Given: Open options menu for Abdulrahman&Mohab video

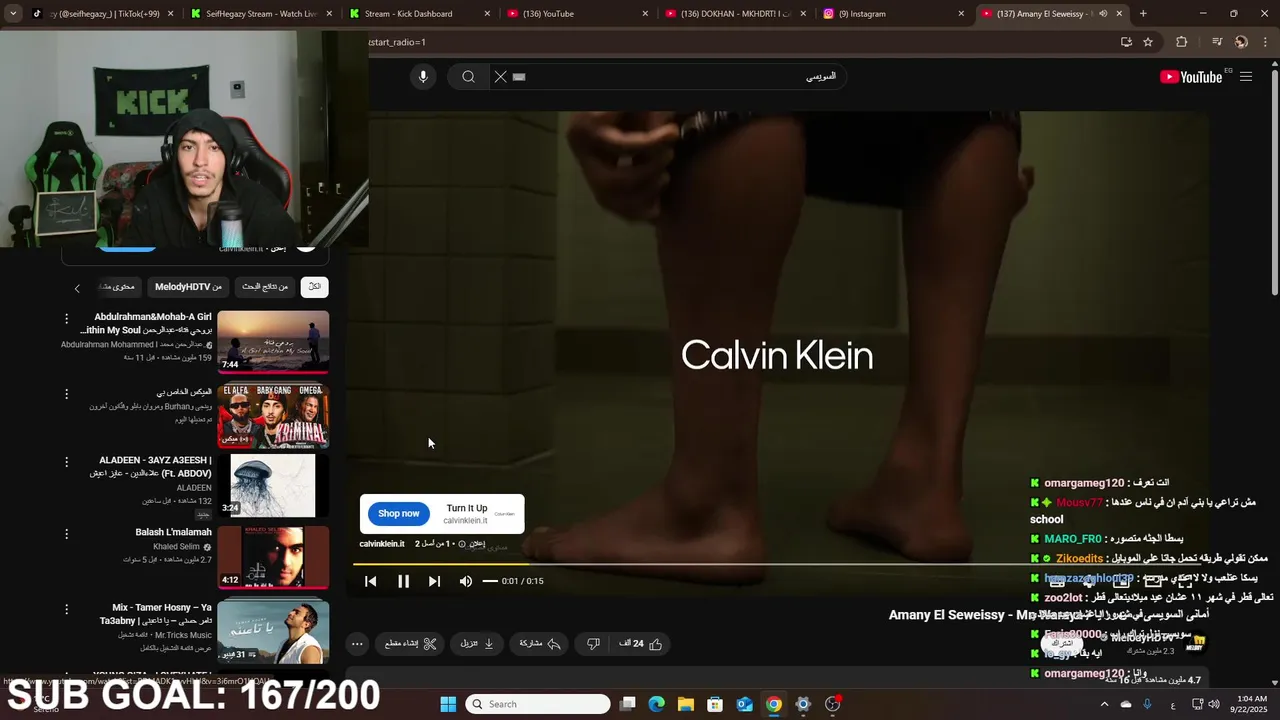Looking at the screenshot, I should 67,319.
